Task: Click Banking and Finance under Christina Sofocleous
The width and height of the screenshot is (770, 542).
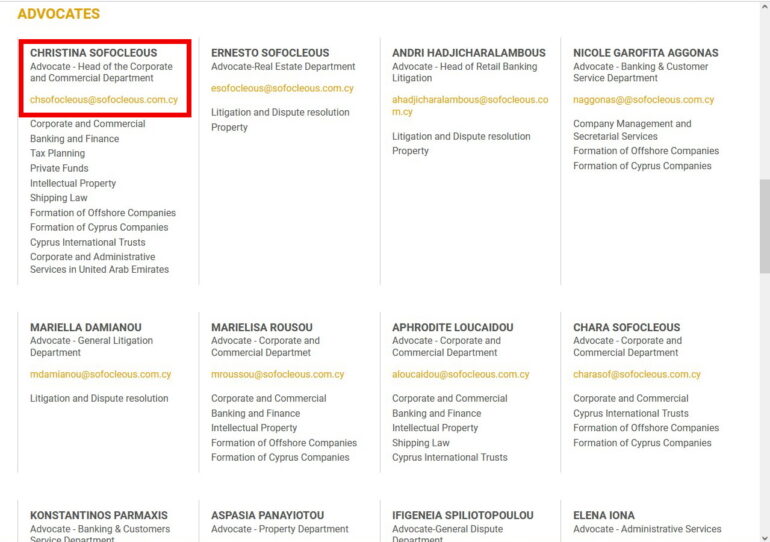Action: 75,138
